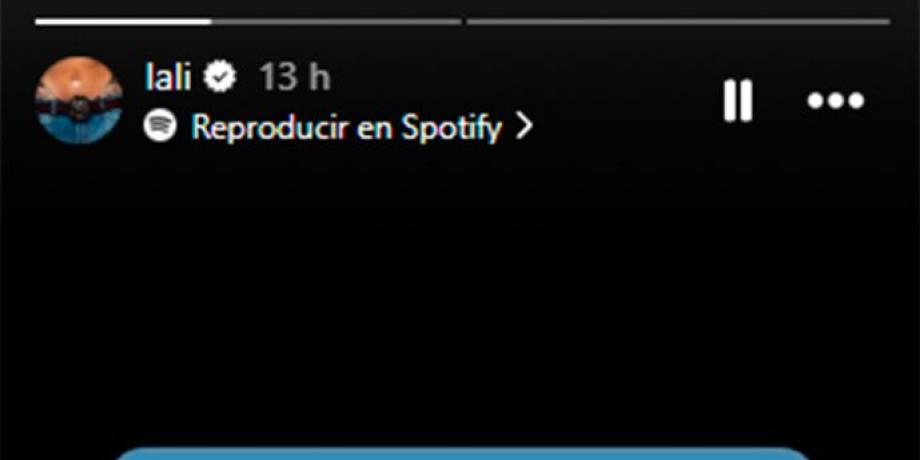
Task: Play this story's song on Spotify
Action: (347, 127)
